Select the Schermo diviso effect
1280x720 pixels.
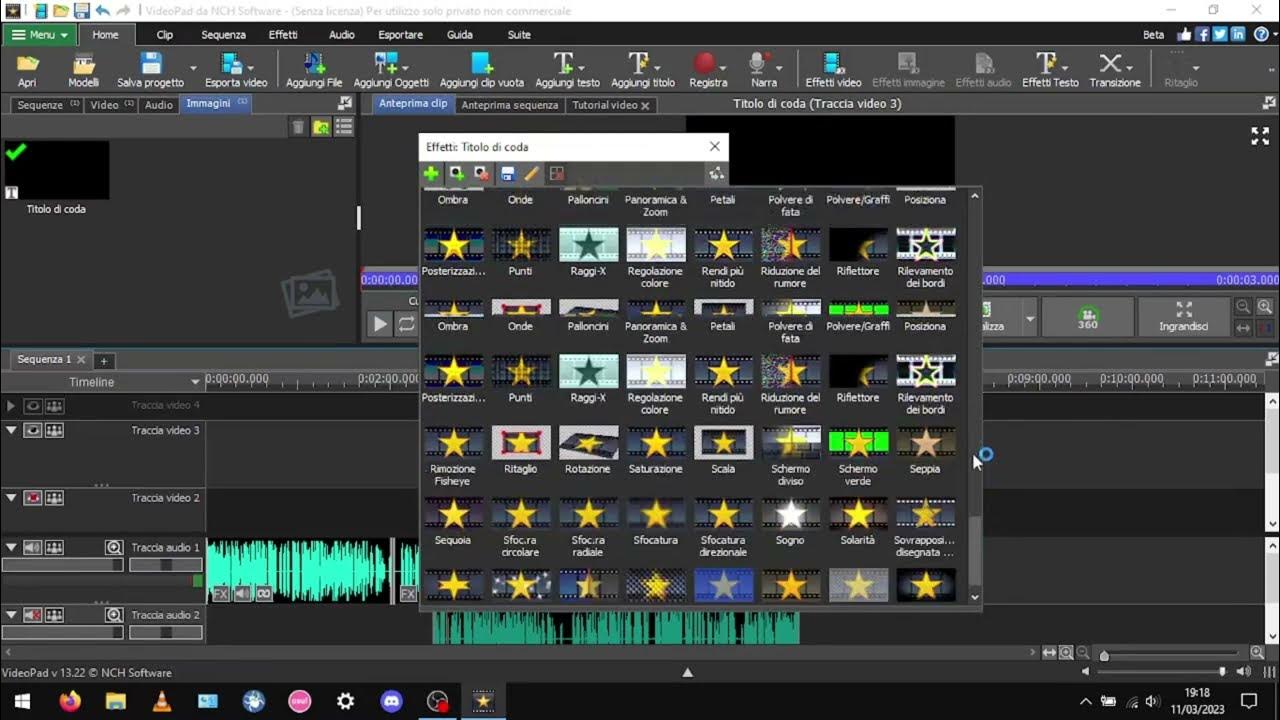click(x=791, y=457)
